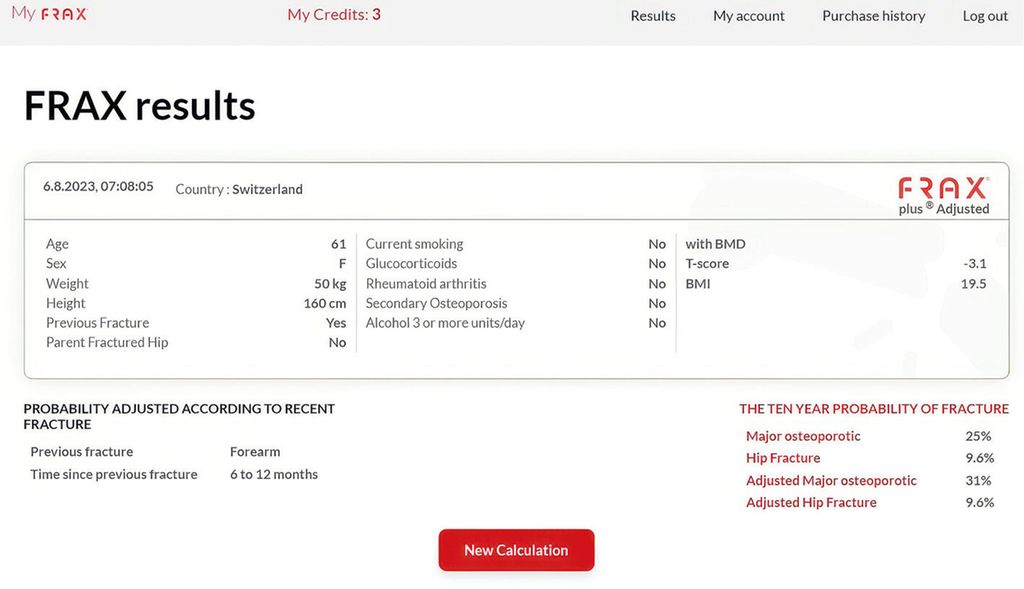Image resolution: width=1024 pixels, height=589 pixels.
Task: Select the Country: Switzerland text
Action: 239,189
